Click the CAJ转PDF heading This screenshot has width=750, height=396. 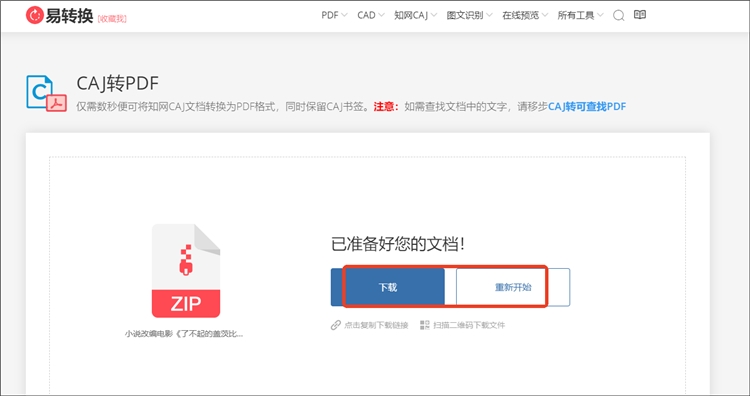click(117, 84)
